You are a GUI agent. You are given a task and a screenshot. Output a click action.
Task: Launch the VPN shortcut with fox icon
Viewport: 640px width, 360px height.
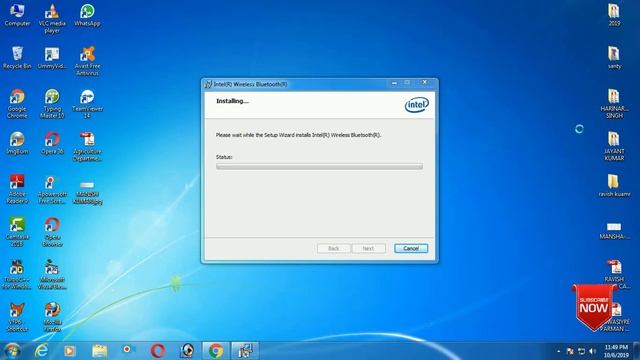point(17,317)
